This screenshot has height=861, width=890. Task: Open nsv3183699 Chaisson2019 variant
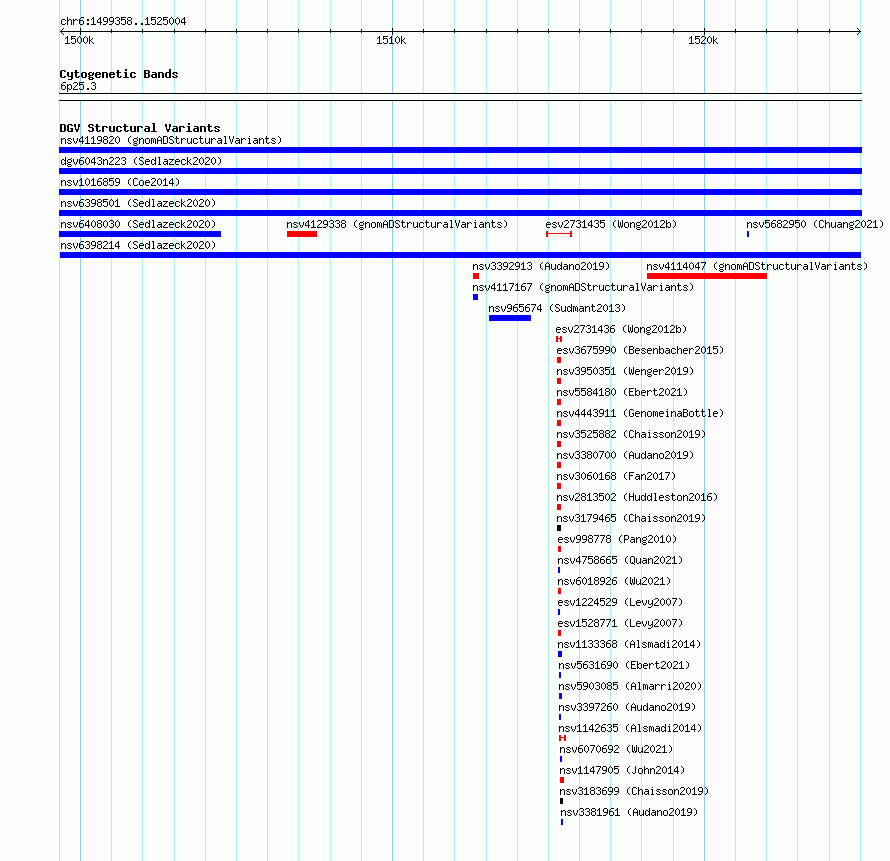pyautogui.click(x=634, y=791)
